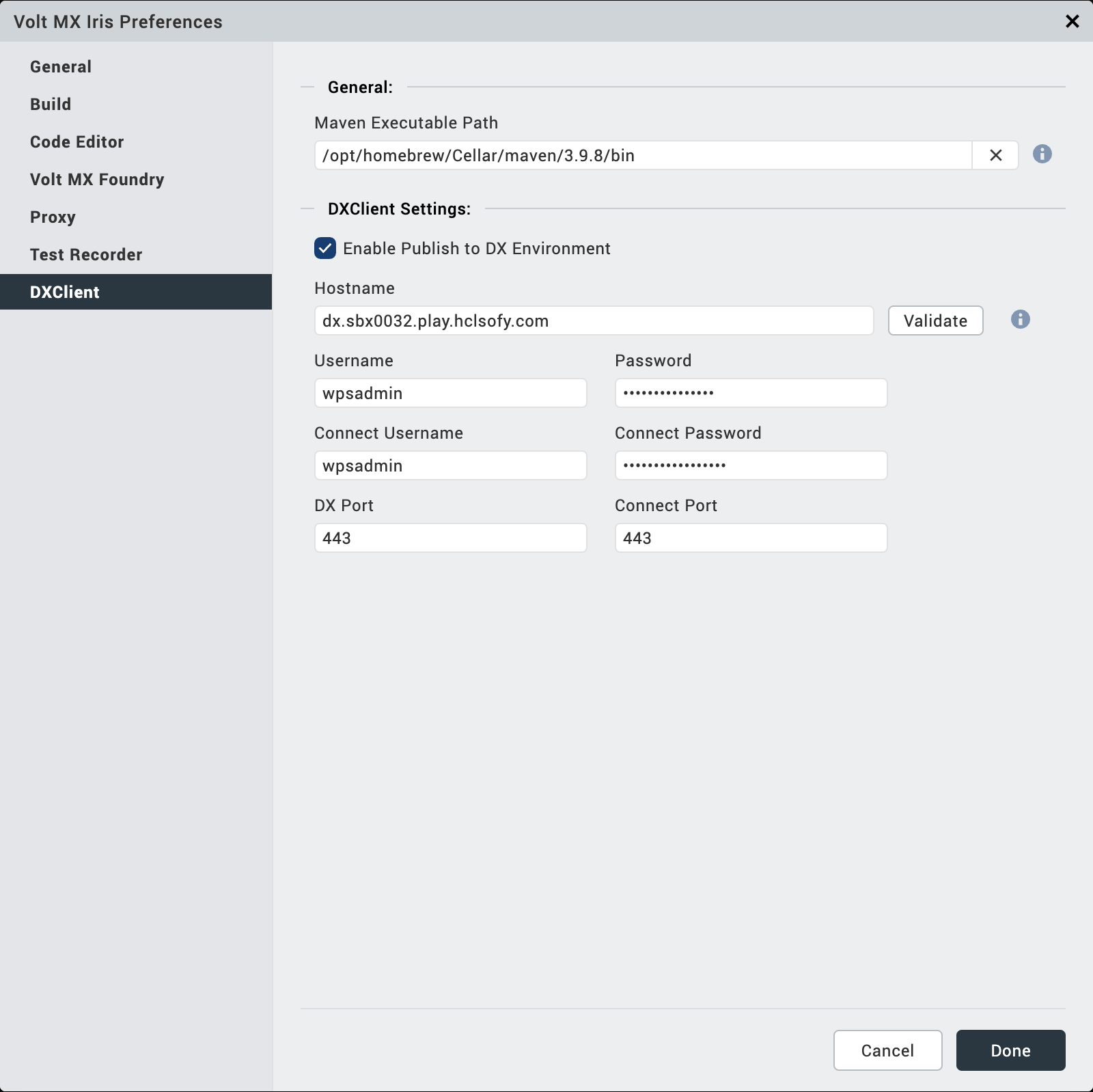
Task: Open Volt MX Foundry preferences
Action: (136, 179)
